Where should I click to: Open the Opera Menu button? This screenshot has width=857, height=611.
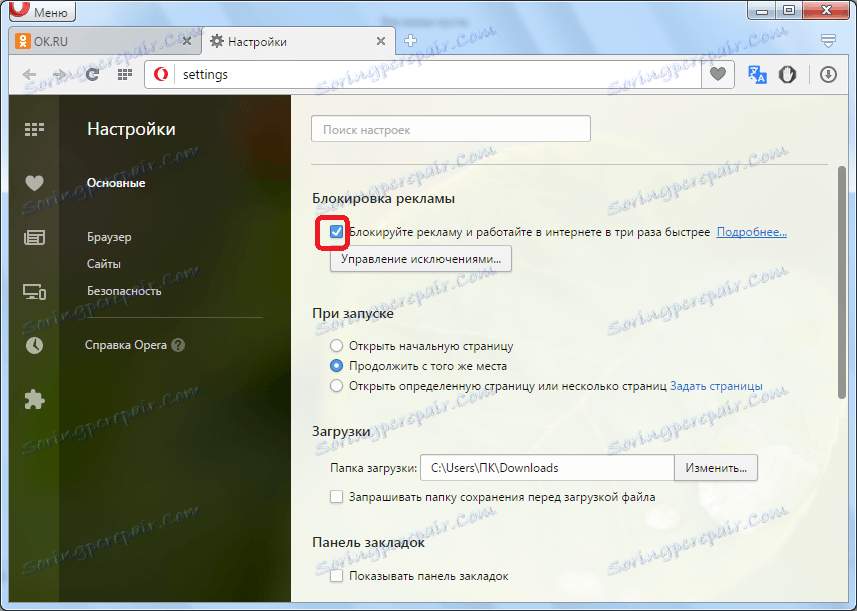[x=42, y=10]
